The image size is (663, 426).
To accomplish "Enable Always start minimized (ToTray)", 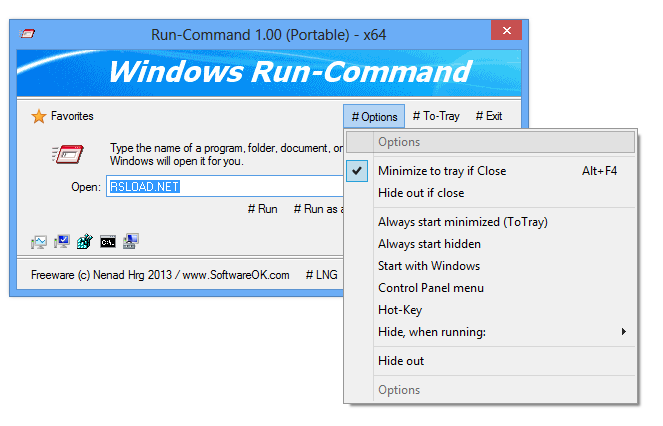I will point(490,222).
